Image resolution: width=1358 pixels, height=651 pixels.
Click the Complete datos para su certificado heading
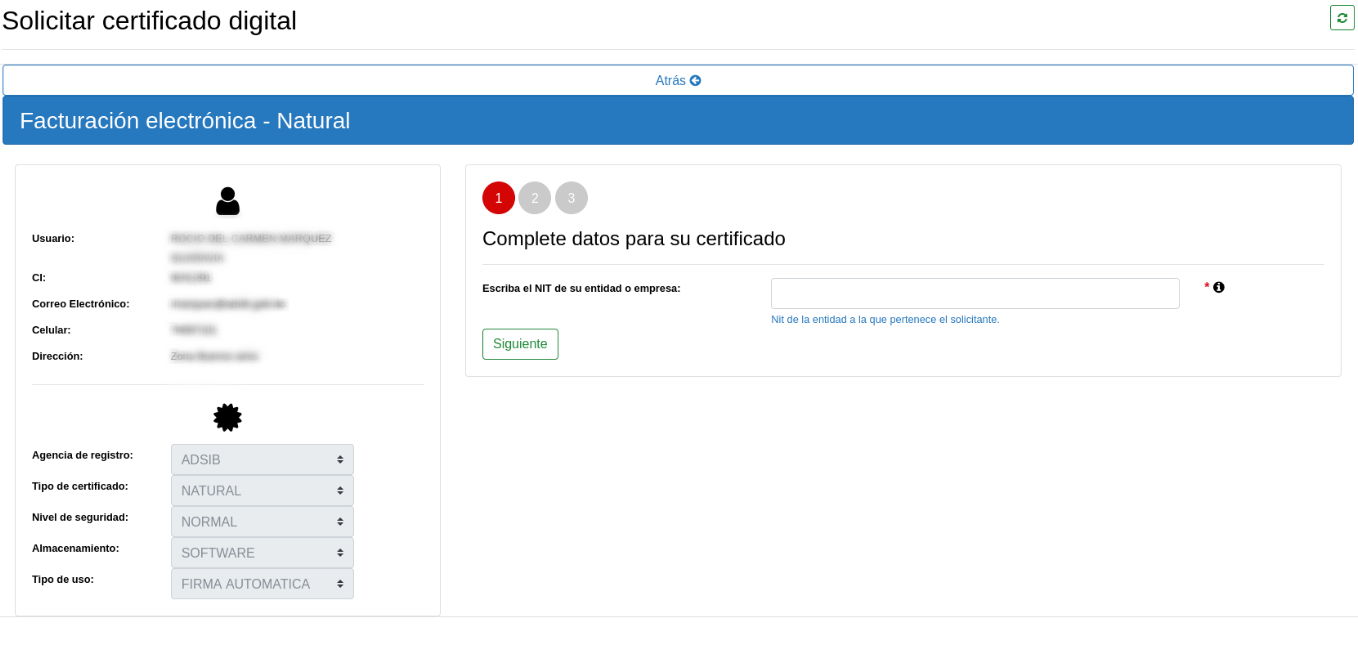pos(634,239)
